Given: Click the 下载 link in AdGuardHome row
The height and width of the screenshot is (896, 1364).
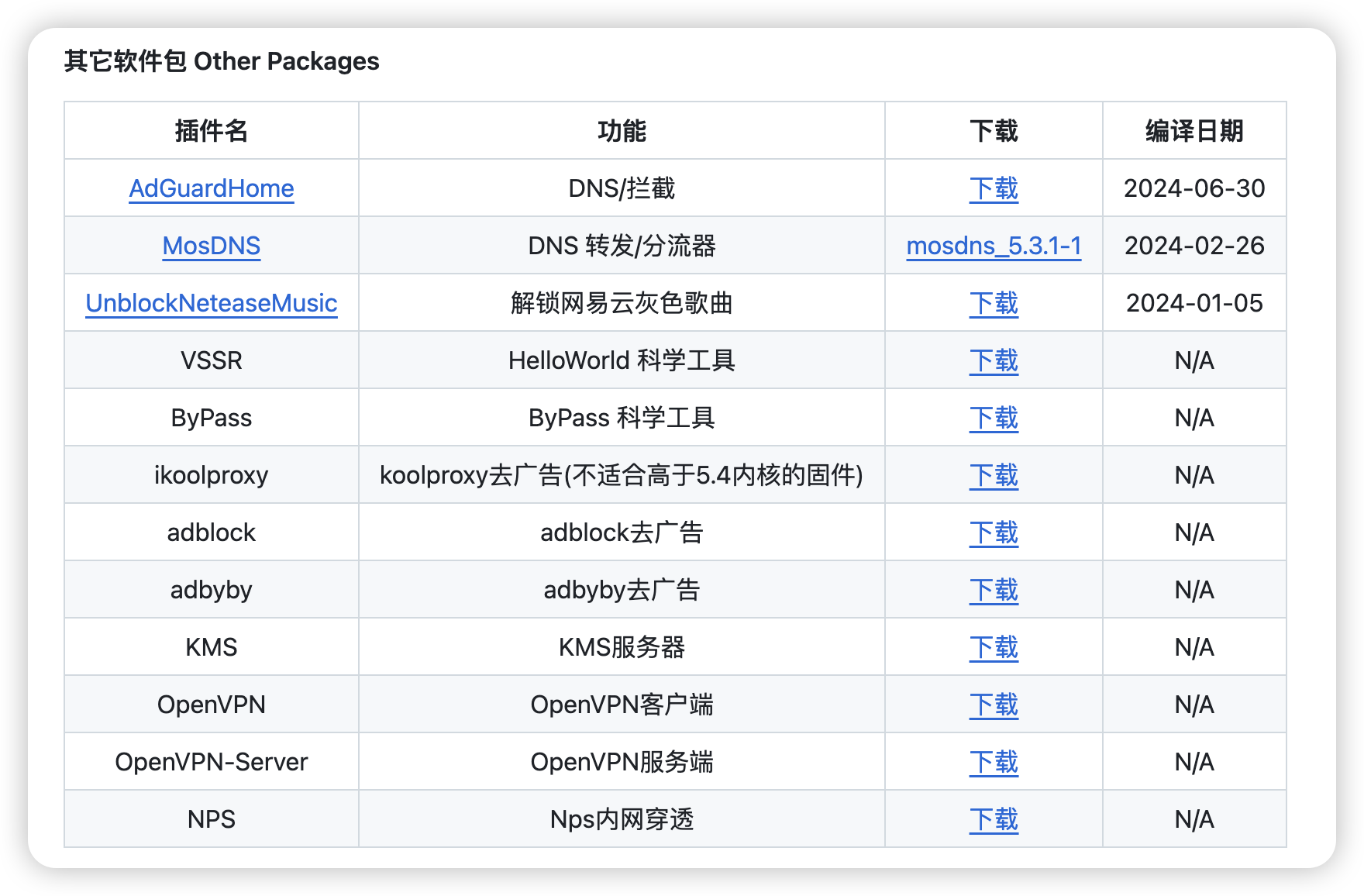Looking at the screenshot, I should pyautogui.click(x=994, y=188).
